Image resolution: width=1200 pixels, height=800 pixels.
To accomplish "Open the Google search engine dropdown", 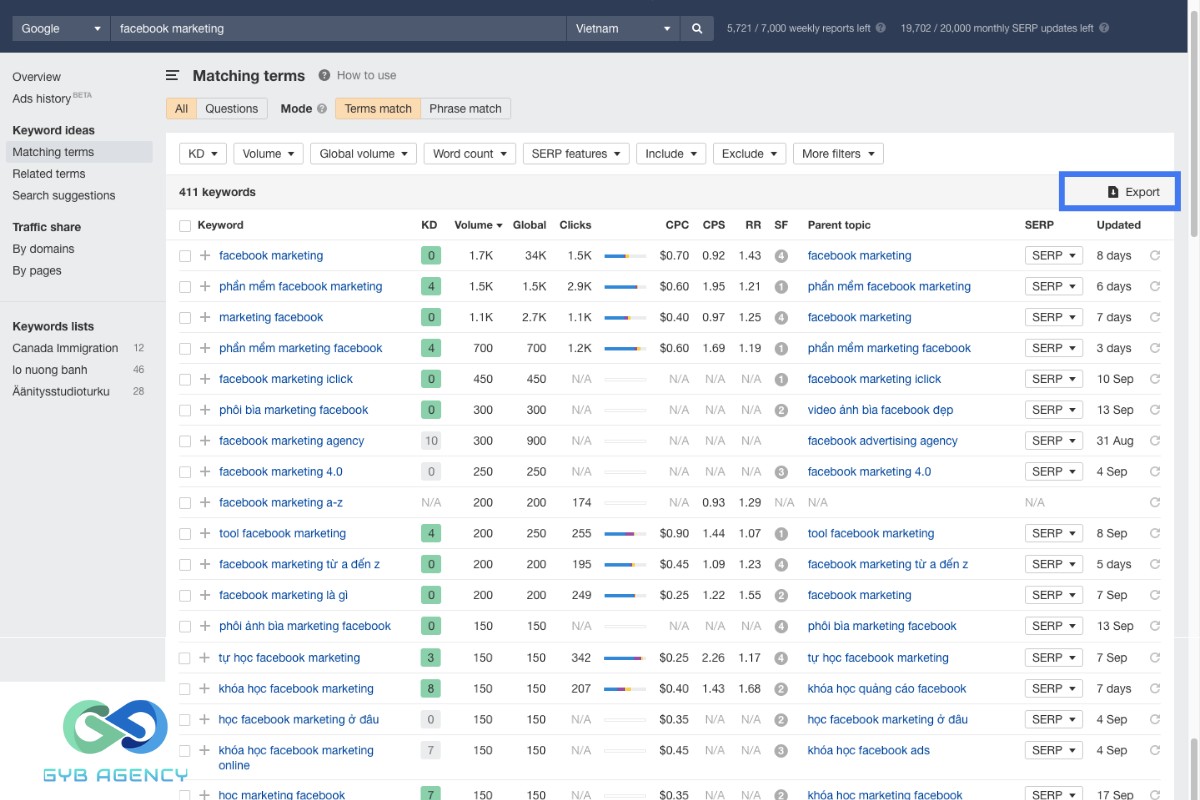I will [x=60, y=29].
